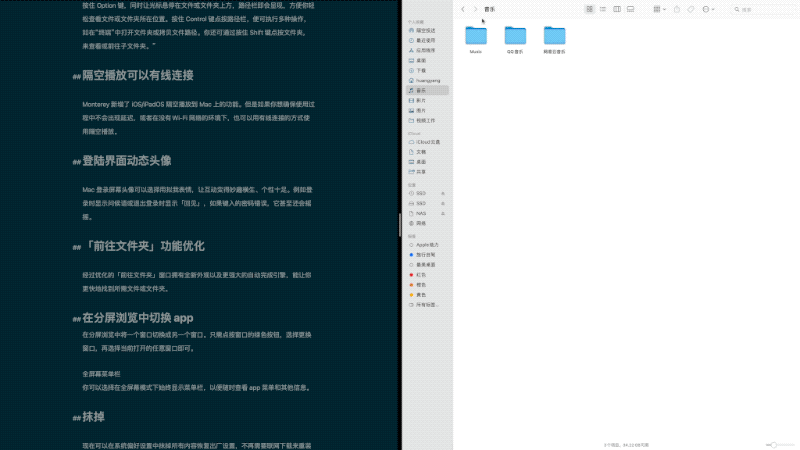Image resolution: width=800 pixels, height=450 pixels.
Task: Select the QQ音乐 folder
Action: 515,39
